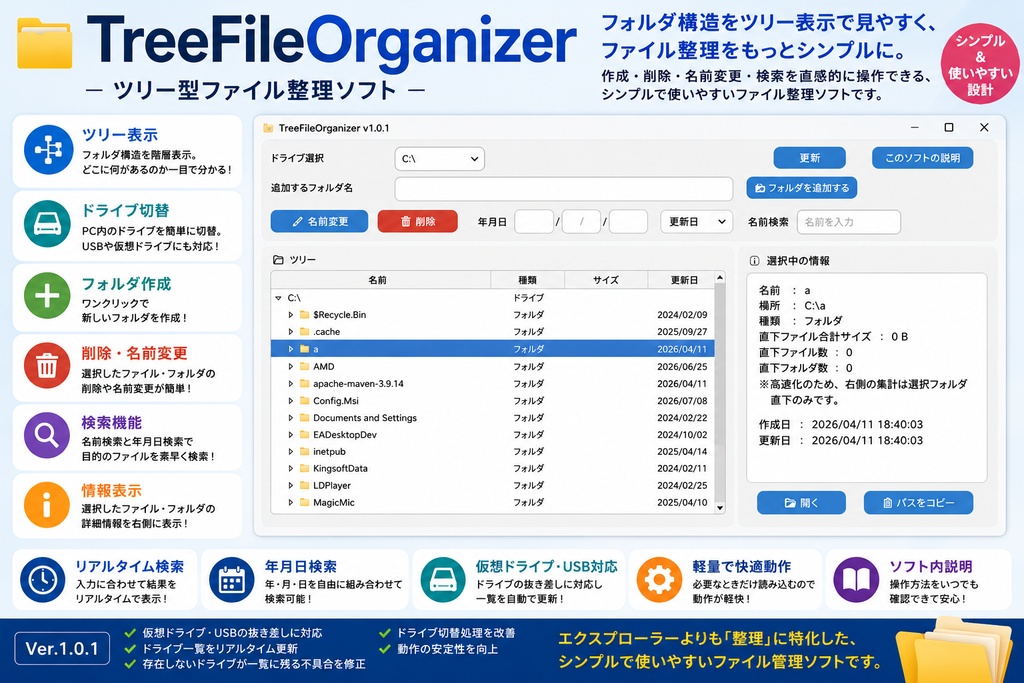Click the Ver.1.0.1 version badge

click(61, 648)
